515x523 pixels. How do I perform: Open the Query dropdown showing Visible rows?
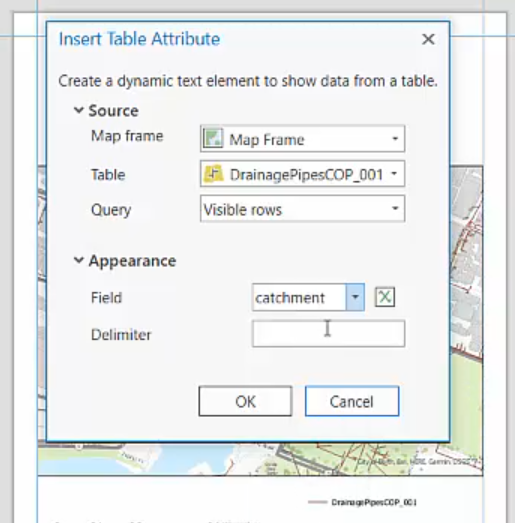point(303,209)
